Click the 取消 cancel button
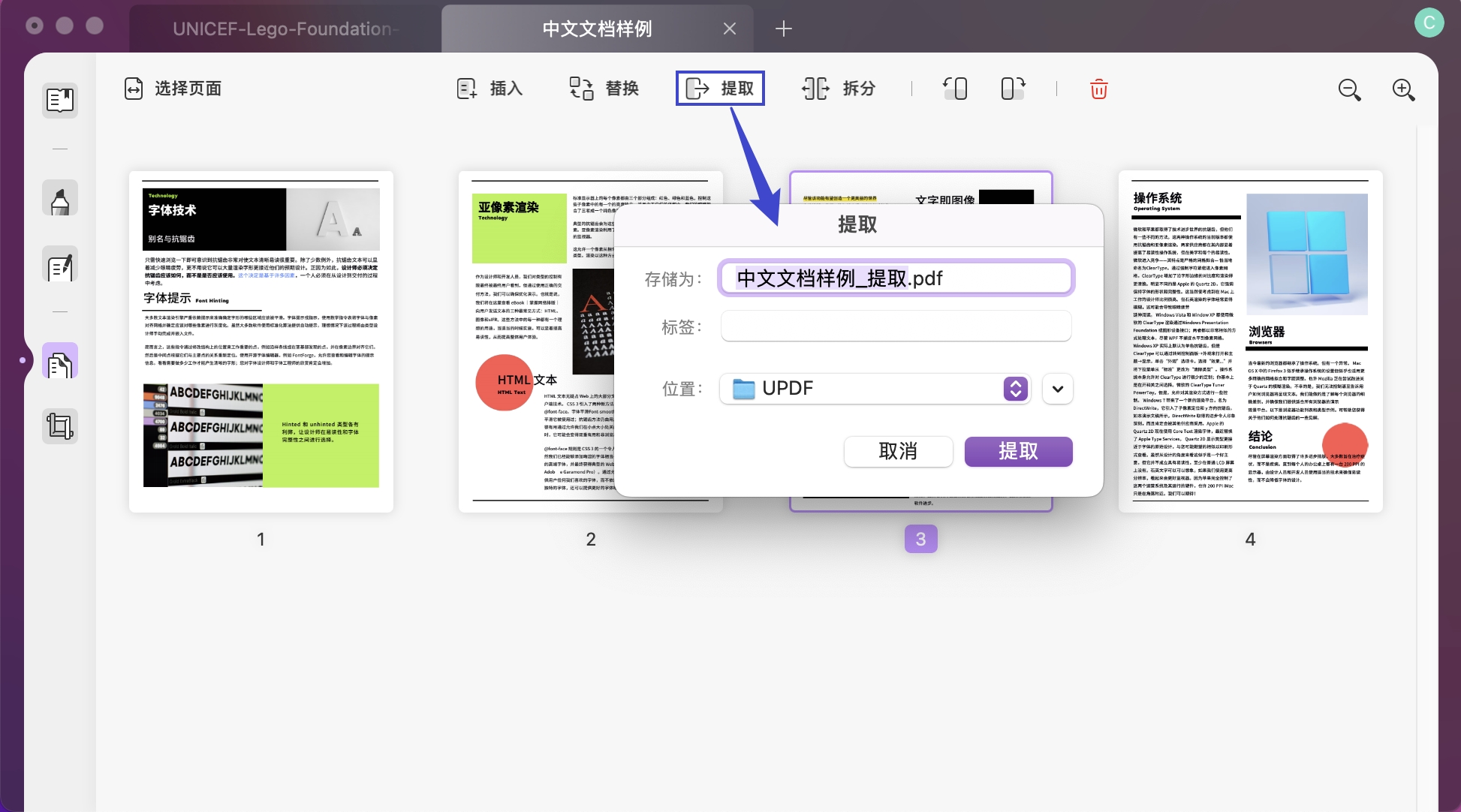1461x812 pixels. pos(899,452)
